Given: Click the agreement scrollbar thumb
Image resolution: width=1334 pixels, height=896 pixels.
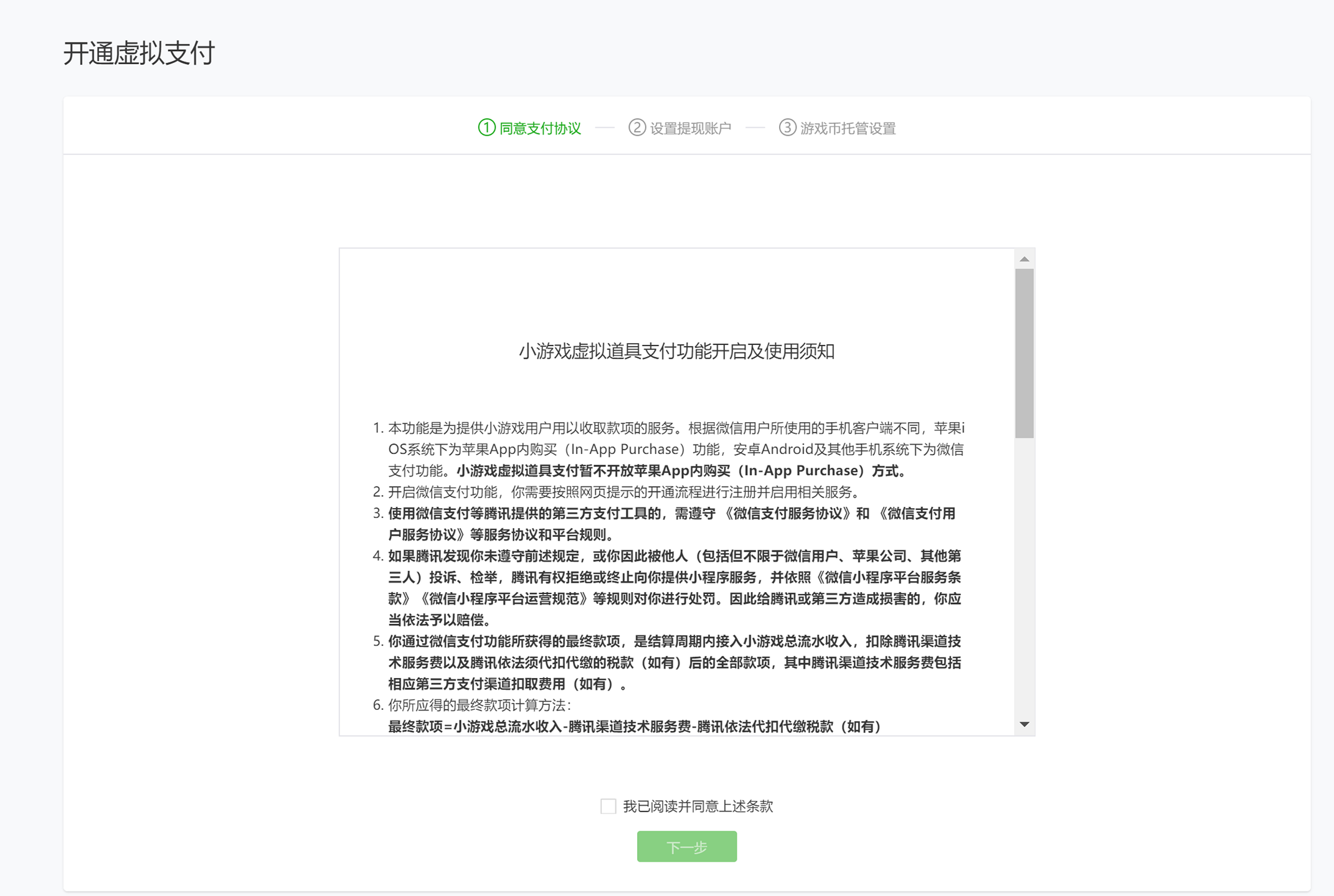Looking at the screenshot, I should point(1024,353).
